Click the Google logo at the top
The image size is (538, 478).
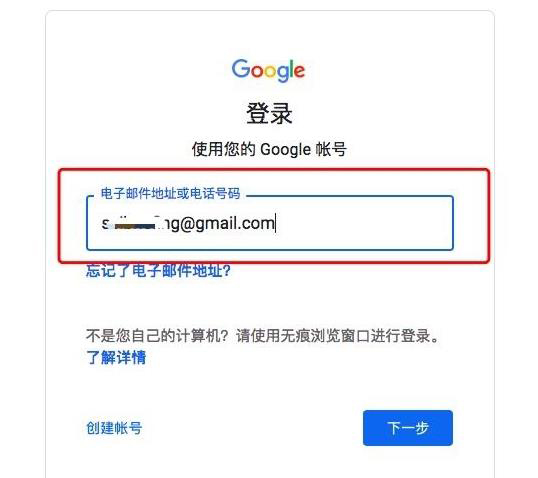click(x=268, y=70)
